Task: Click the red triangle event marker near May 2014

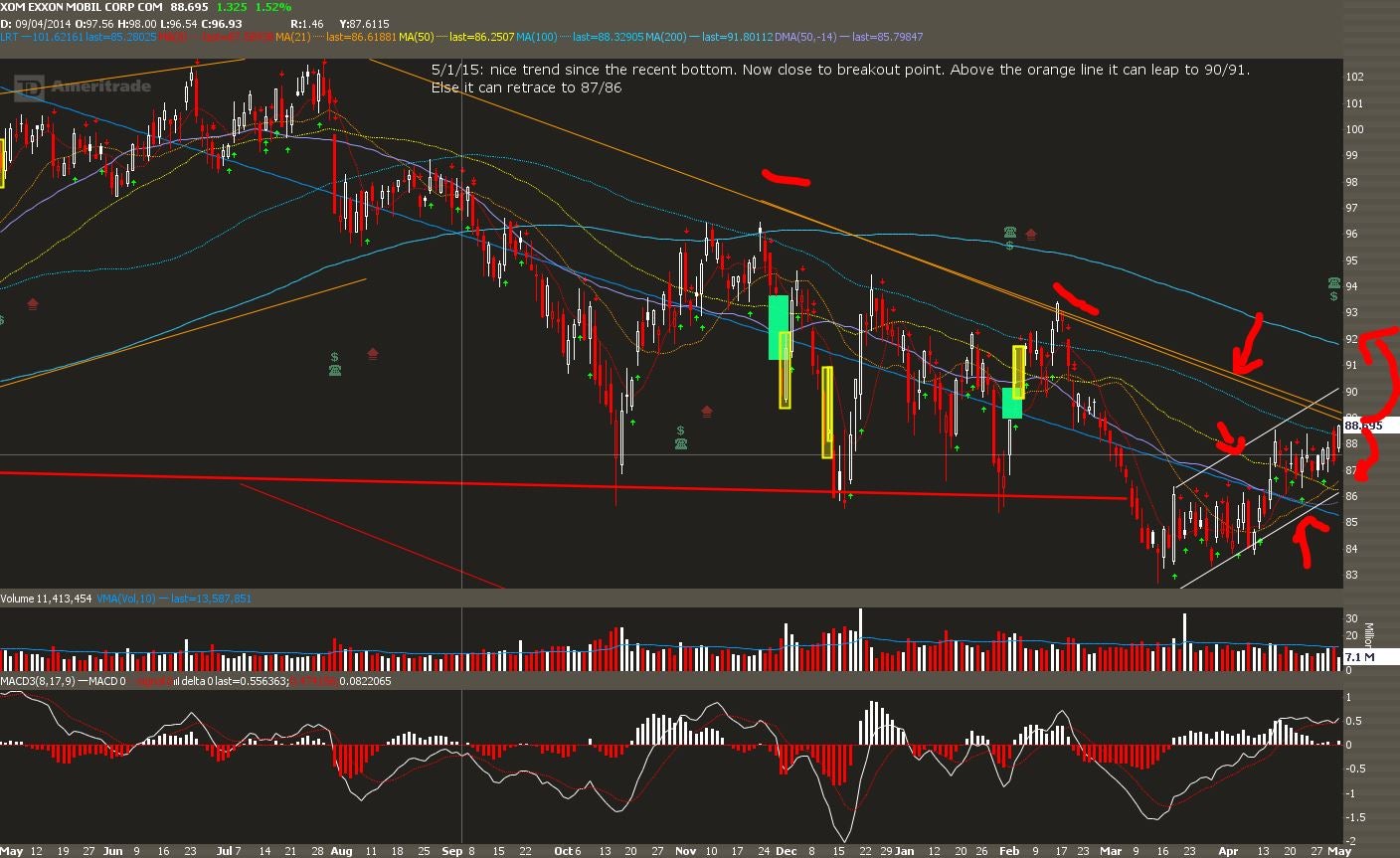Action: 33,303
